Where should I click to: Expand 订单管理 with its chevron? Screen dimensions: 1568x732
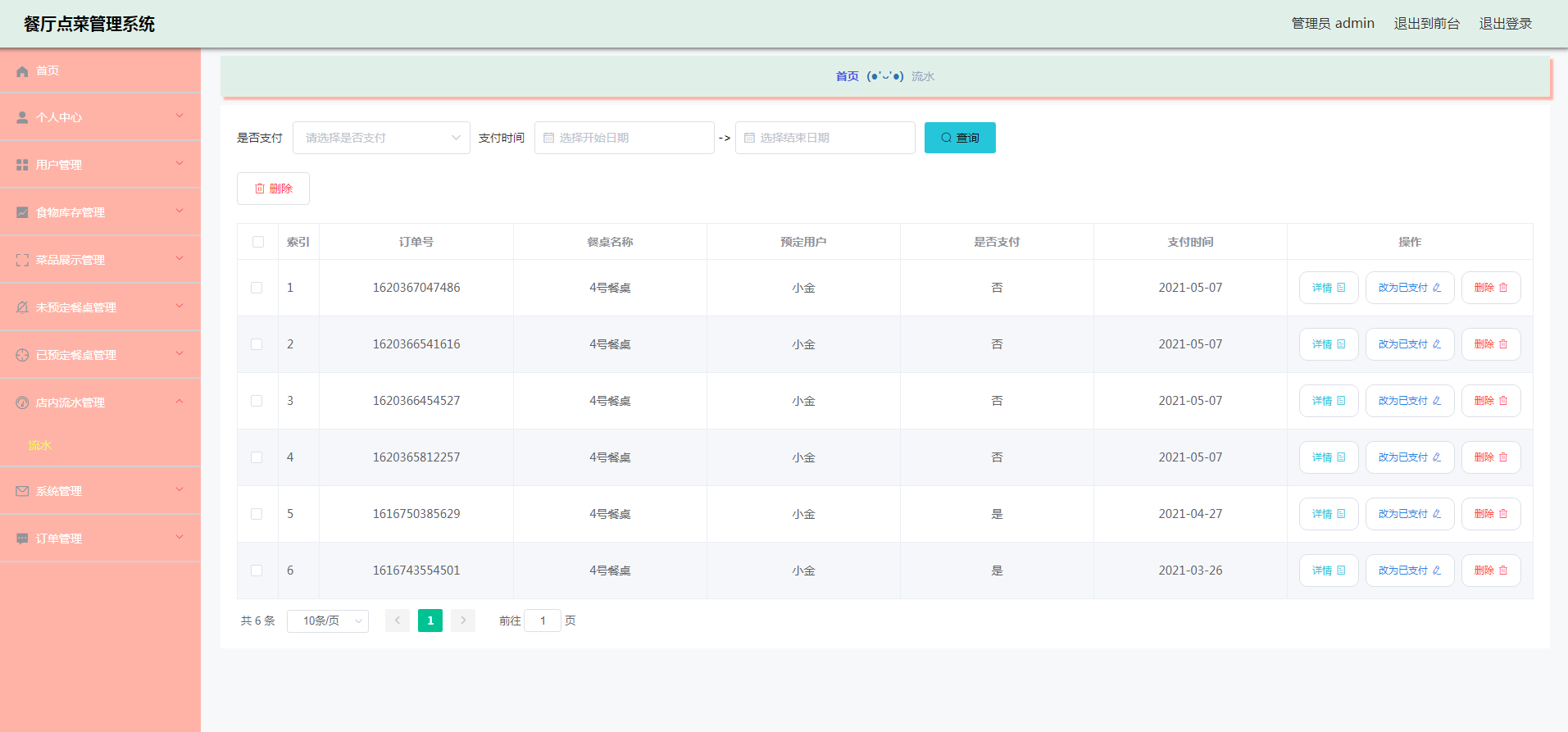pyautogui.click(x=180, y=537)
